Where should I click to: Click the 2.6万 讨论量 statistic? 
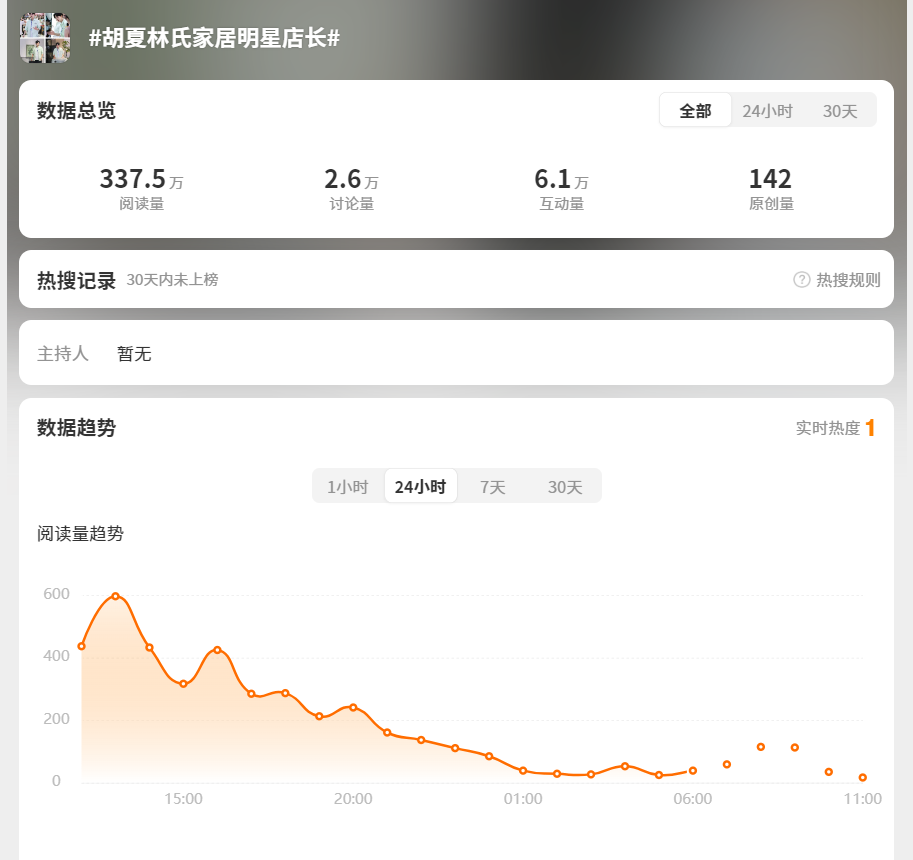point(351,189)
